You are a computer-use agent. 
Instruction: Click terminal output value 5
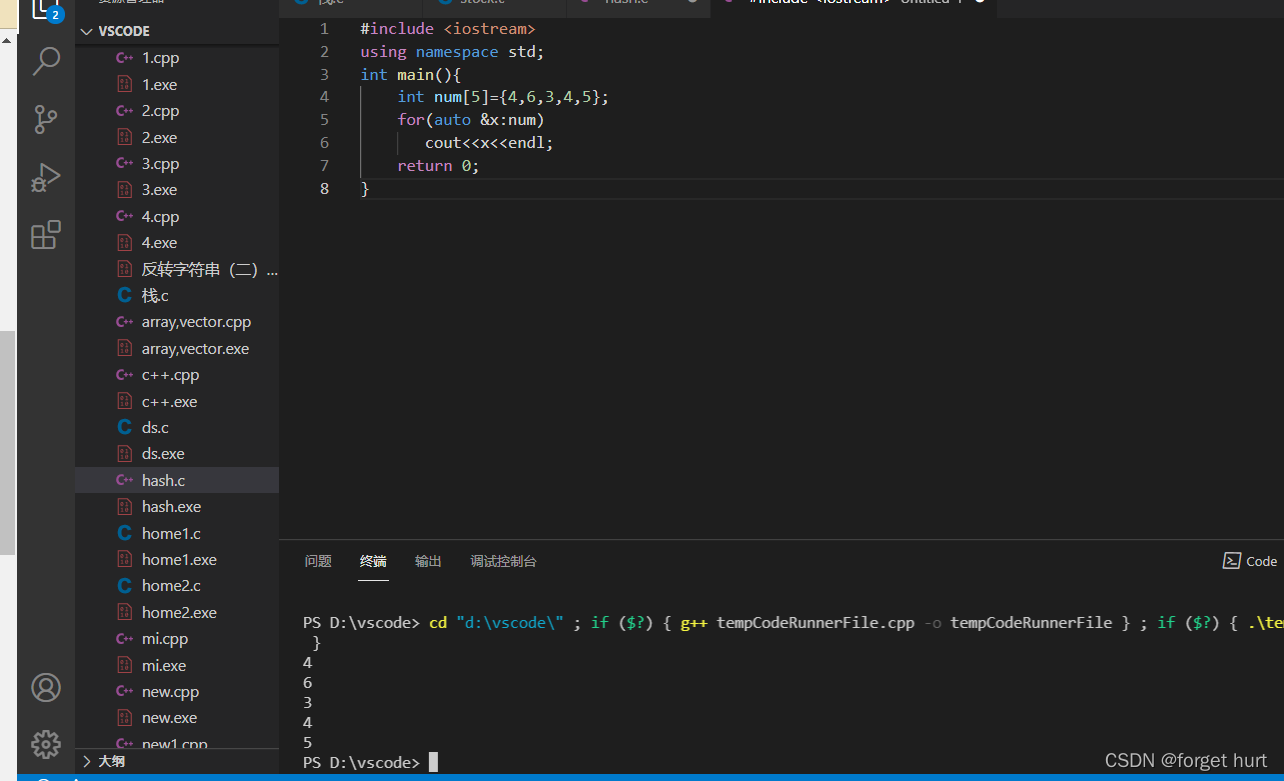coord(308,743)
